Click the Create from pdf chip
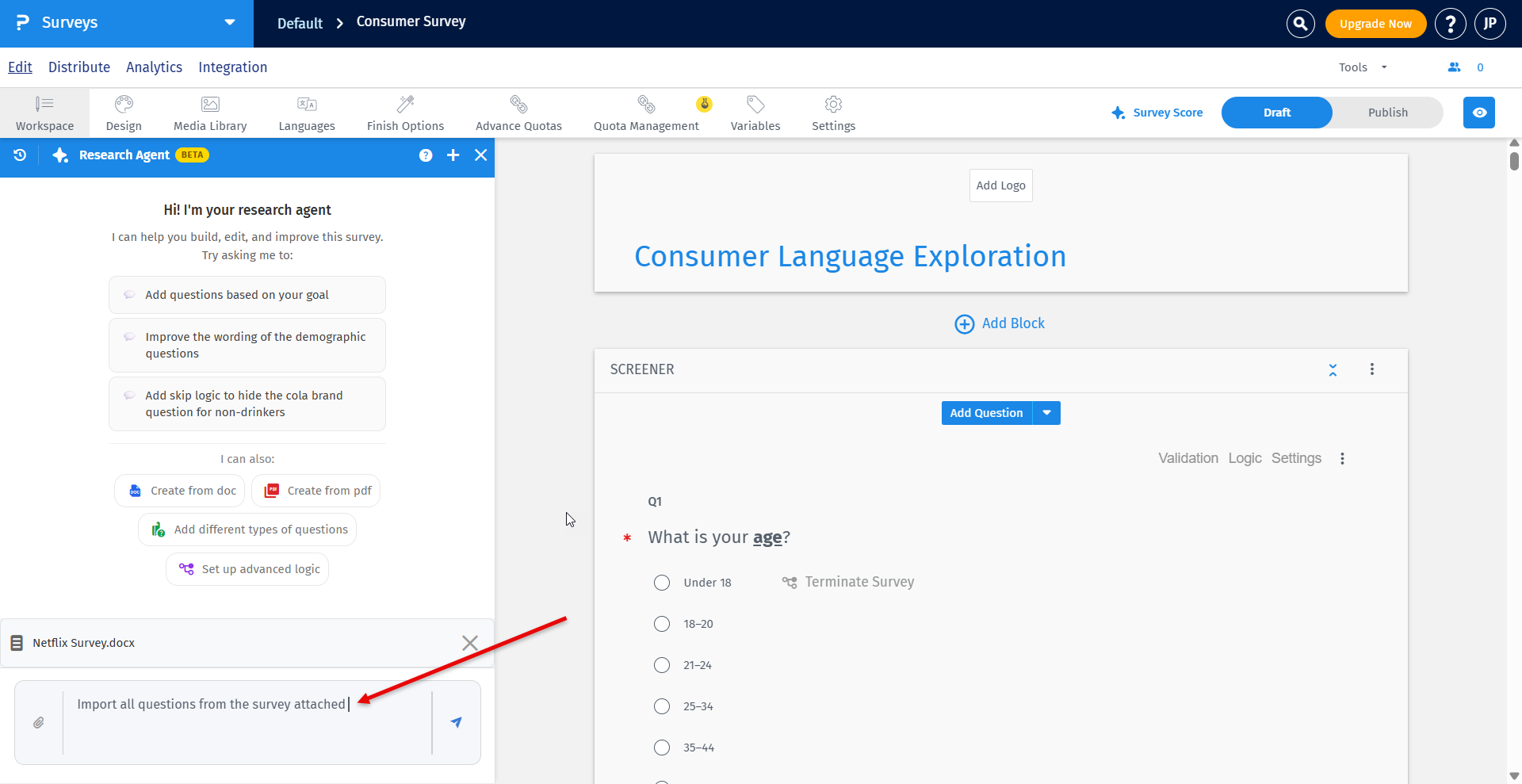 [x=316, y=491]
